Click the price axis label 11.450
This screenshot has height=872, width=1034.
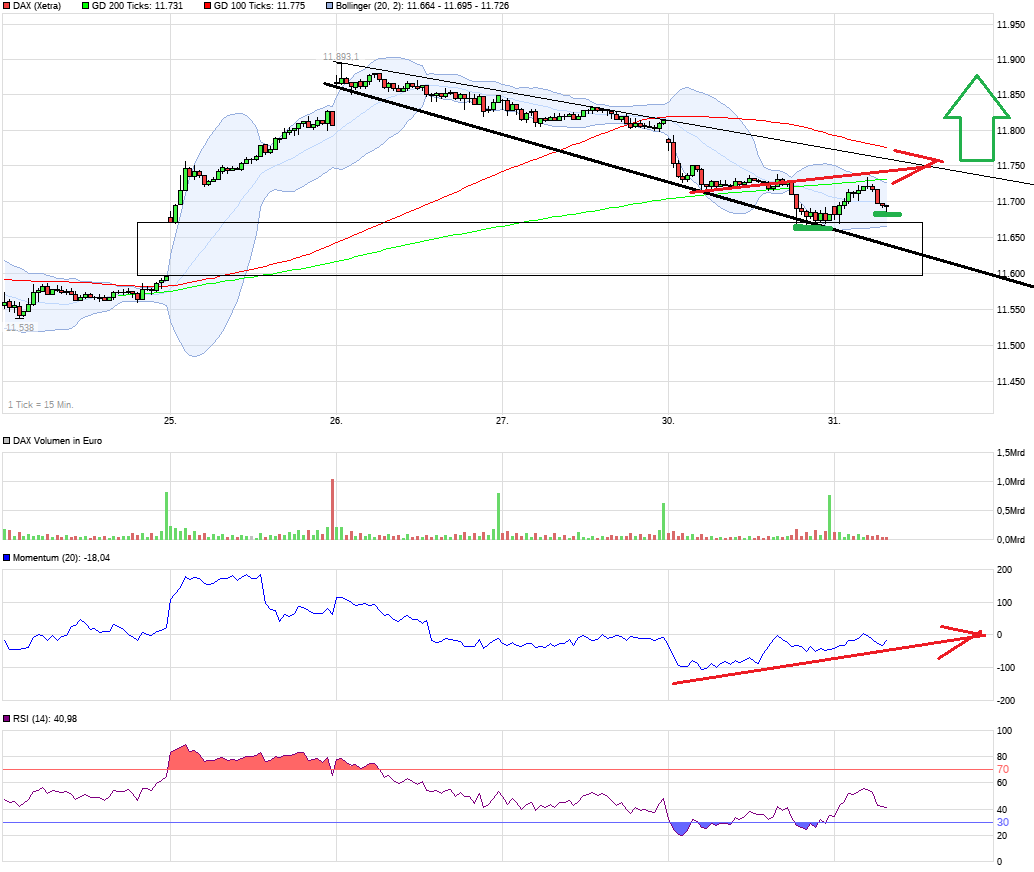pyautogui.click(x=1011, y=382)
